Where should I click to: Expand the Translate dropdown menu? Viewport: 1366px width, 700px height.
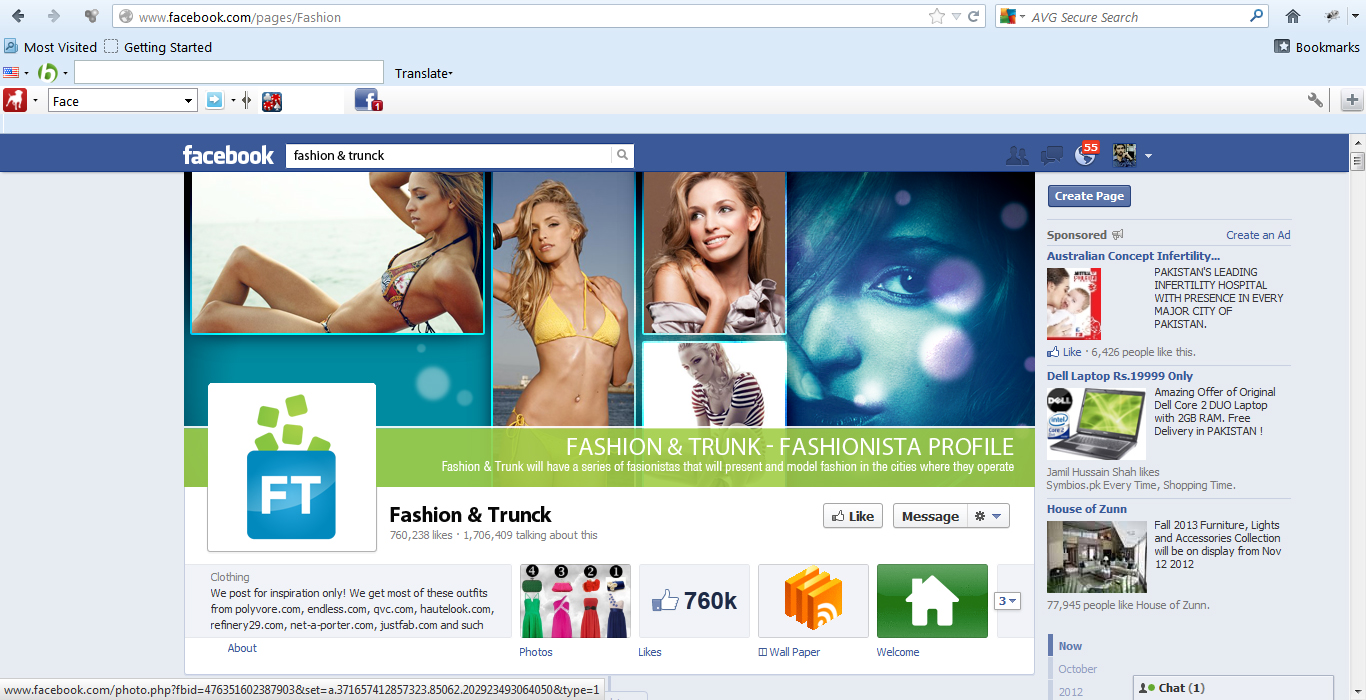pyautogui.click(x=424, y=73)
